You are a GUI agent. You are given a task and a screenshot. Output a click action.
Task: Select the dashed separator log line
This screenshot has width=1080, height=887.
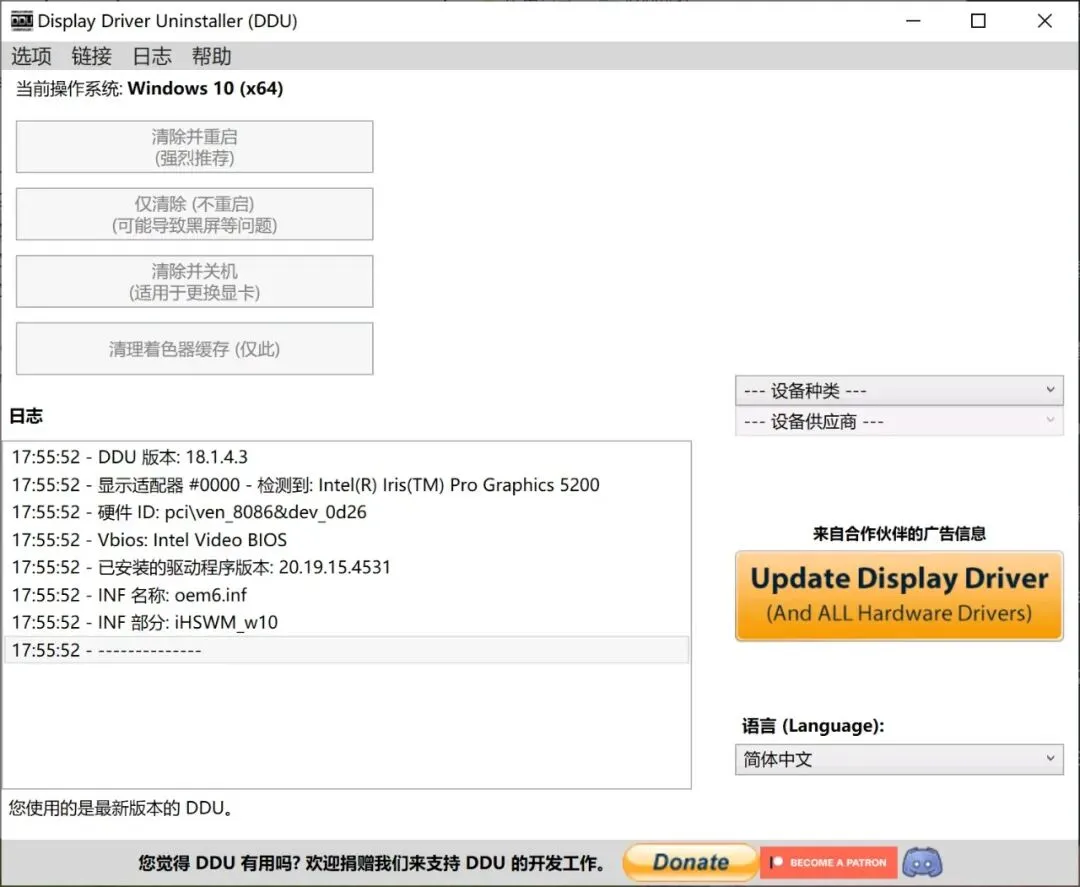tap(346, 649)
